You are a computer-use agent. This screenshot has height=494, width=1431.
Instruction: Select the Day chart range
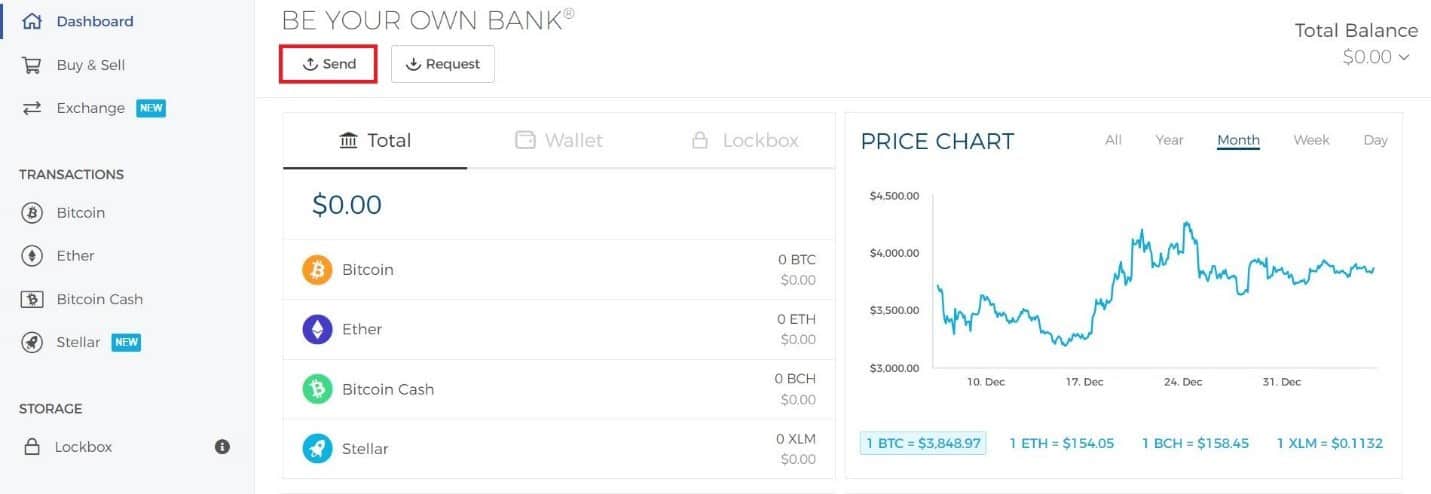click(1375, 140)
